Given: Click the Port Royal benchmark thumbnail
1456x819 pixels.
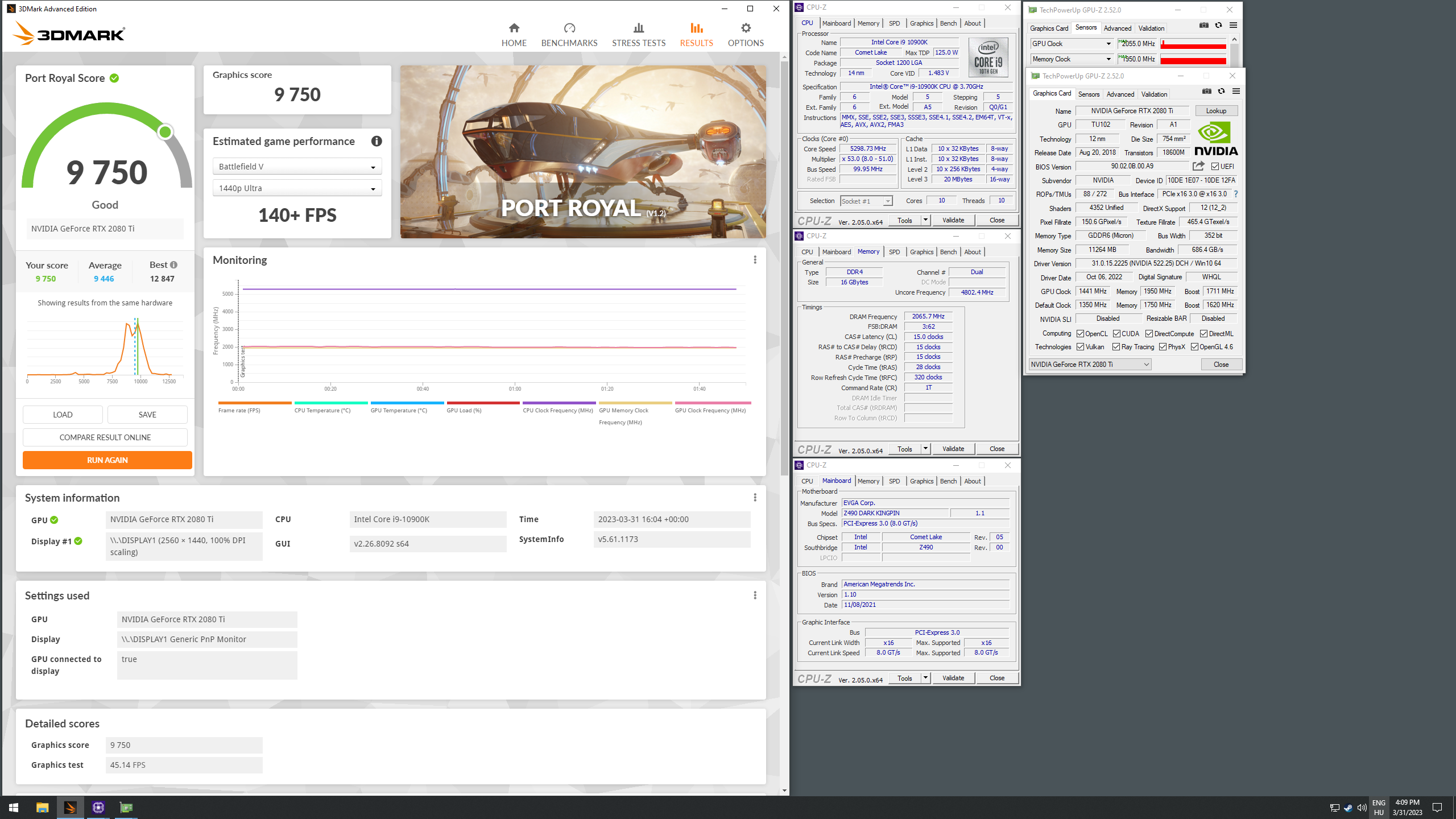Looking at the screenshot, I should 583,152.
